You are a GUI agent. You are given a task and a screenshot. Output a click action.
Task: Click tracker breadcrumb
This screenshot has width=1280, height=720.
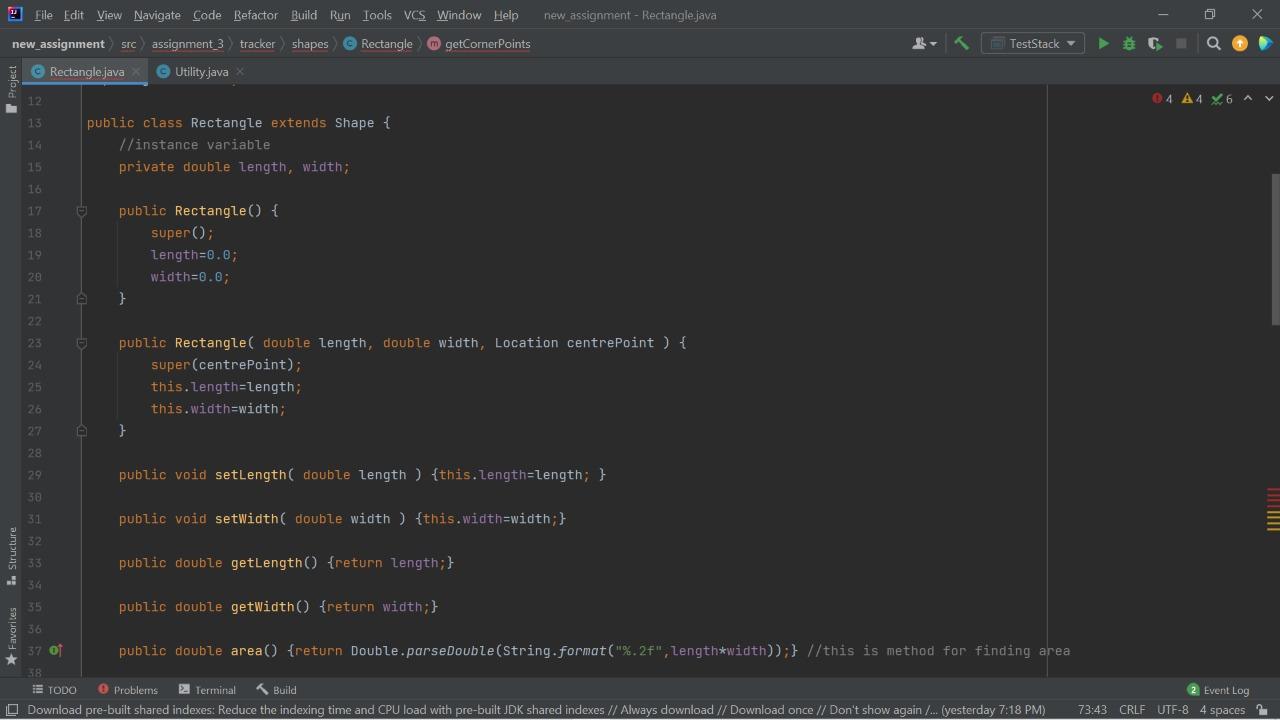tap(257, 44)
